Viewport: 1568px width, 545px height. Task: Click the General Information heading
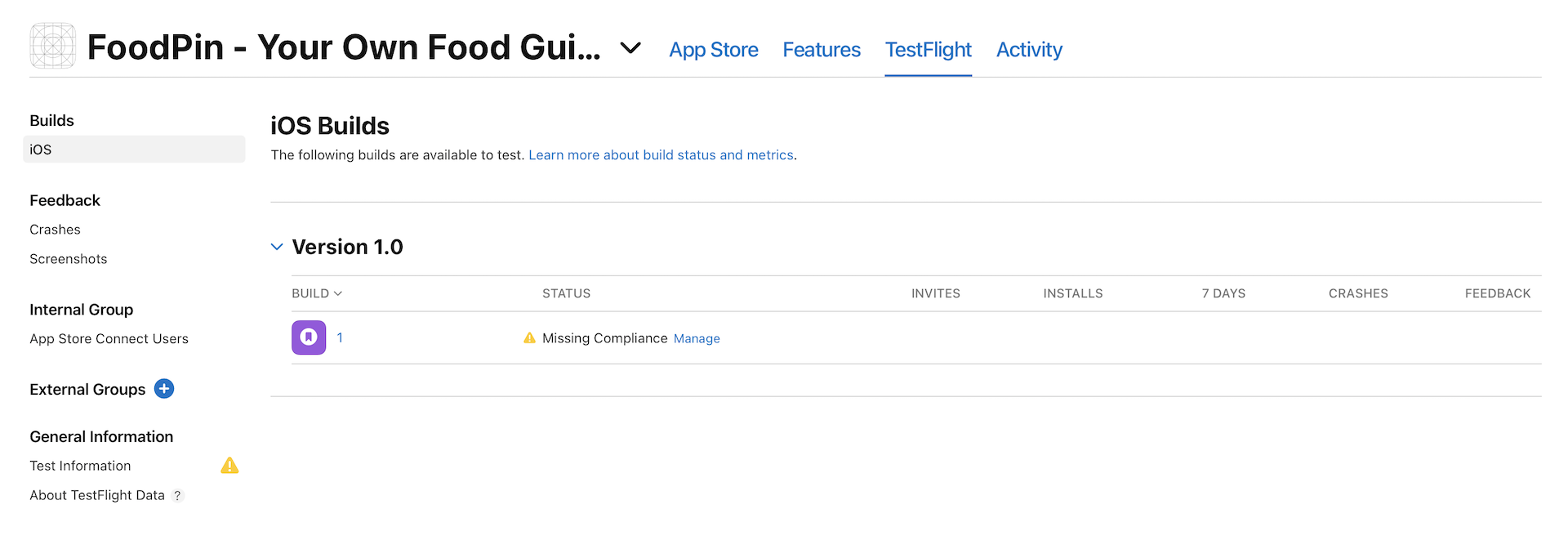point(101,437)
